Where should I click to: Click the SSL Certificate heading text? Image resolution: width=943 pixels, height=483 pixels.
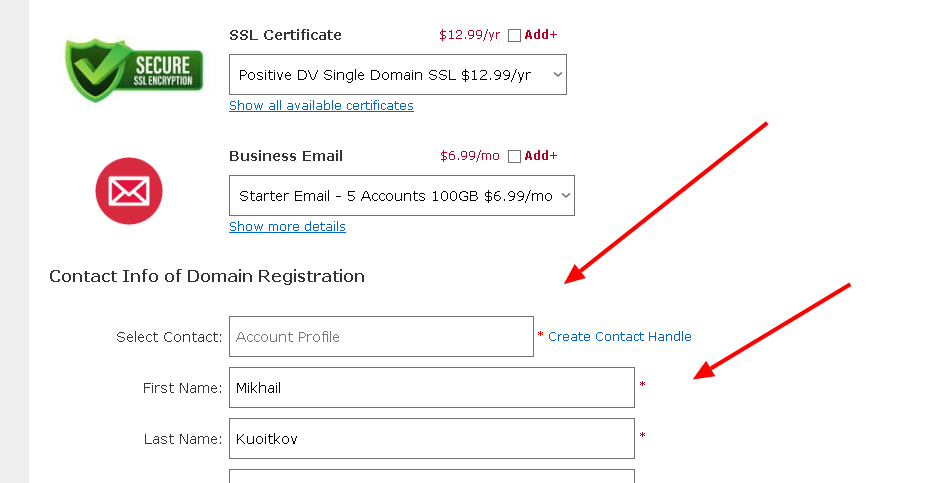285,35
